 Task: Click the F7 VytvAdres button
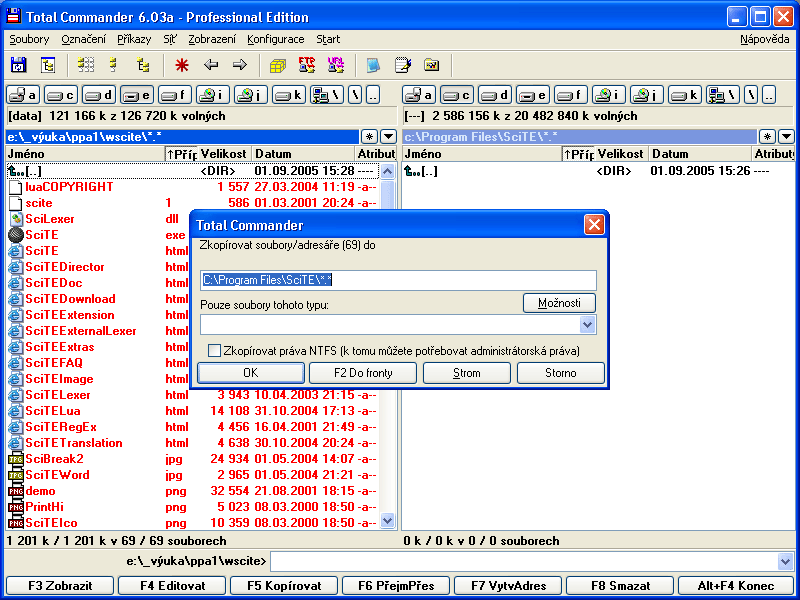click(x=508, y=586)
